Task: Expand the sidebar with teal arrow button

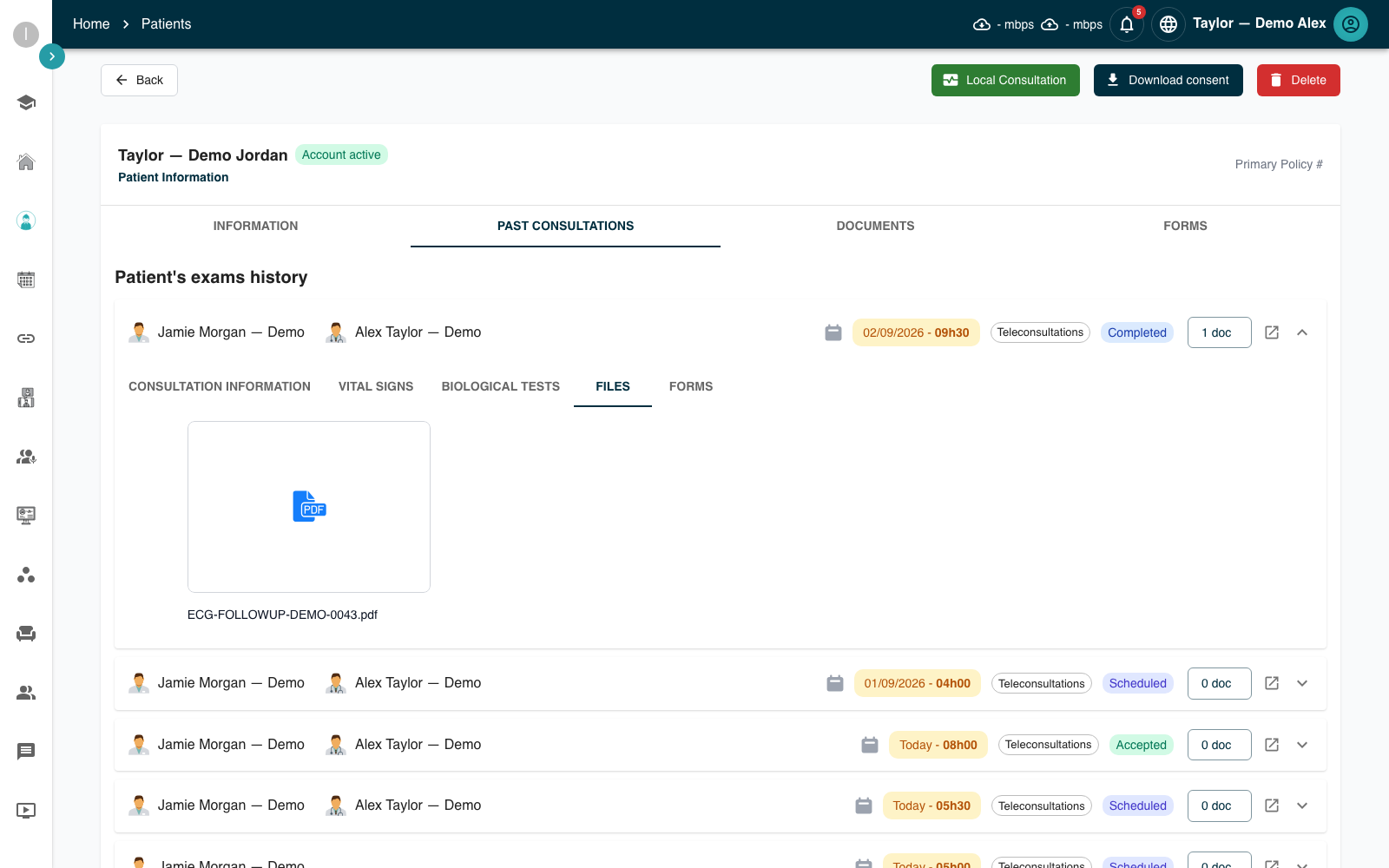Action: [x=52, y=56]
